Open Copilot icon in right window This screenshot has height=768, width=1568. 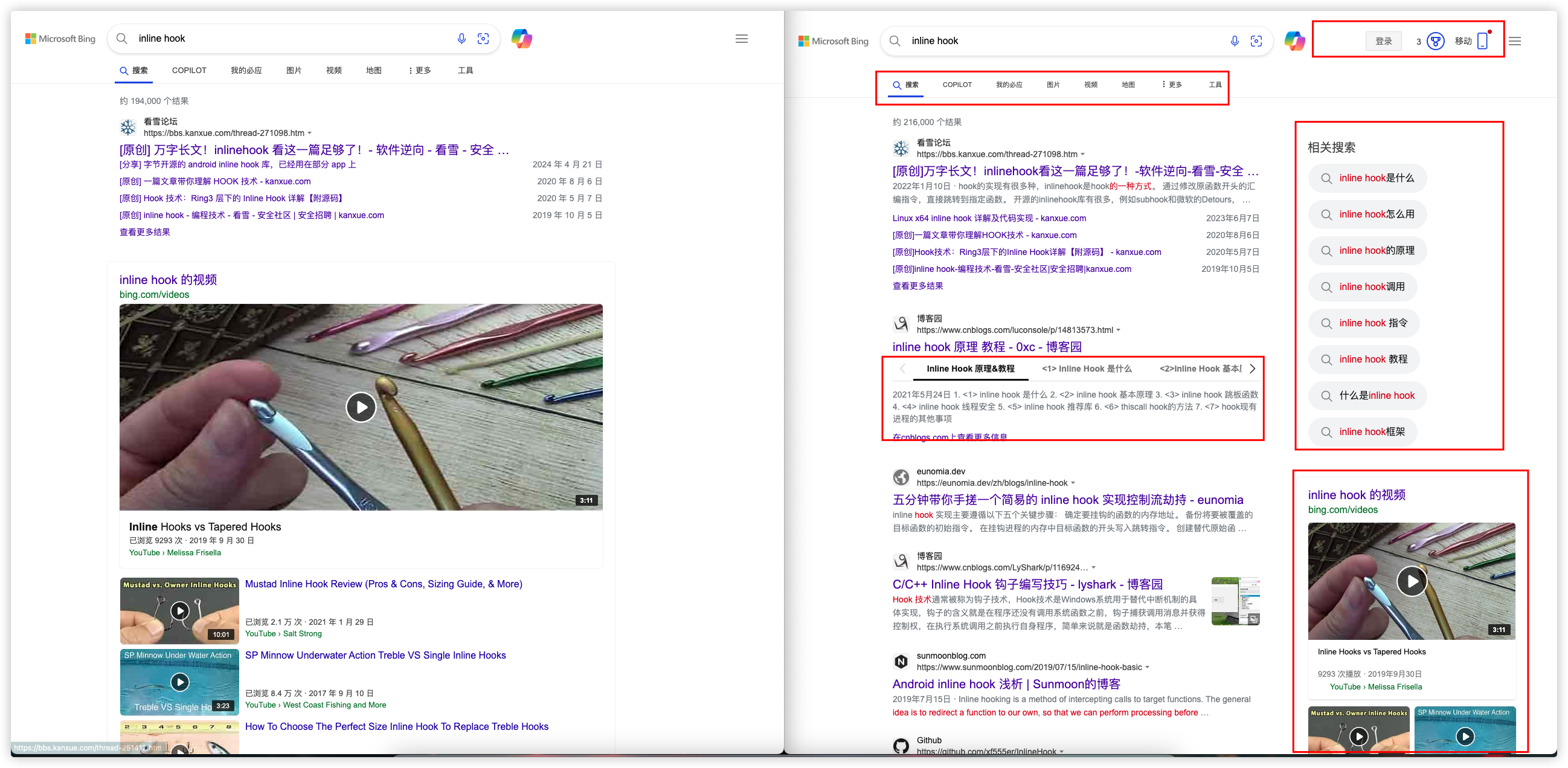tap(1294, 41)
